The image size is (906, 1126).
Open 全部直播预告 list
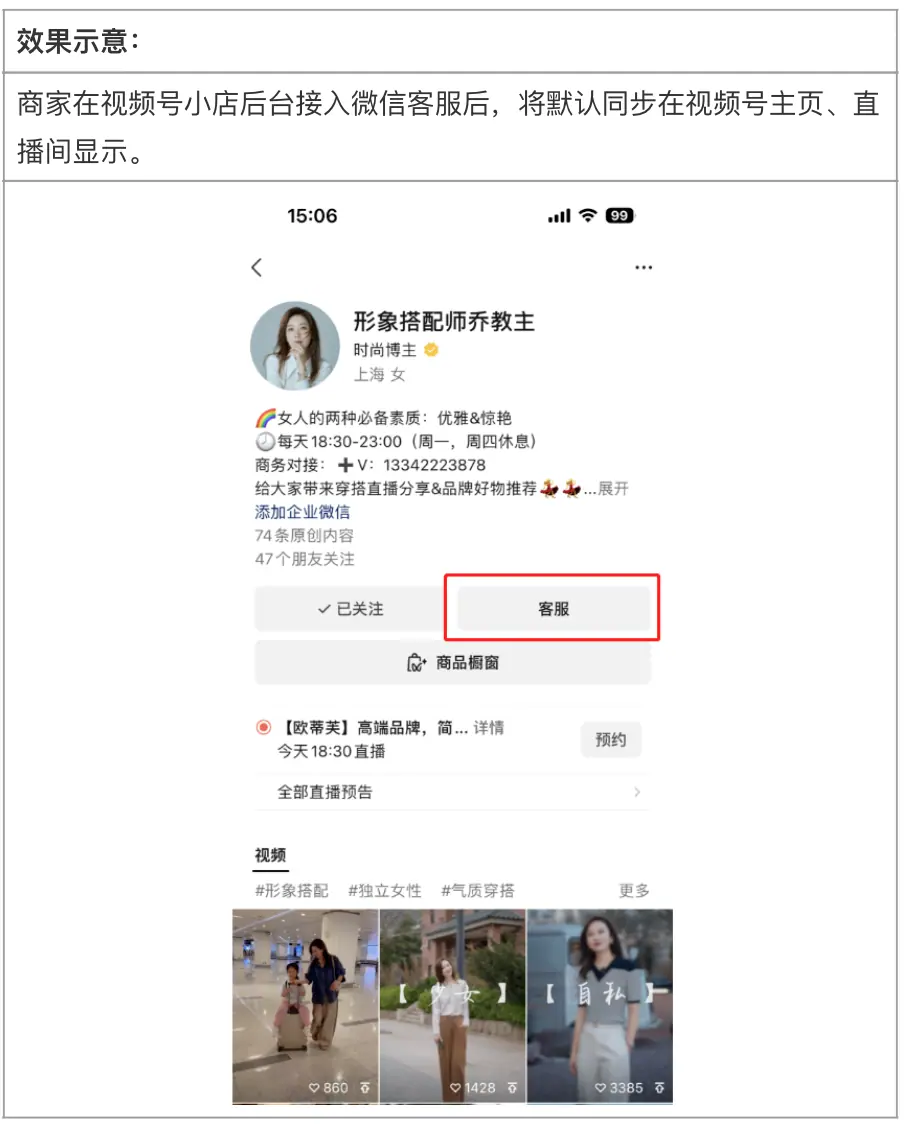click(x=452, y=792)
